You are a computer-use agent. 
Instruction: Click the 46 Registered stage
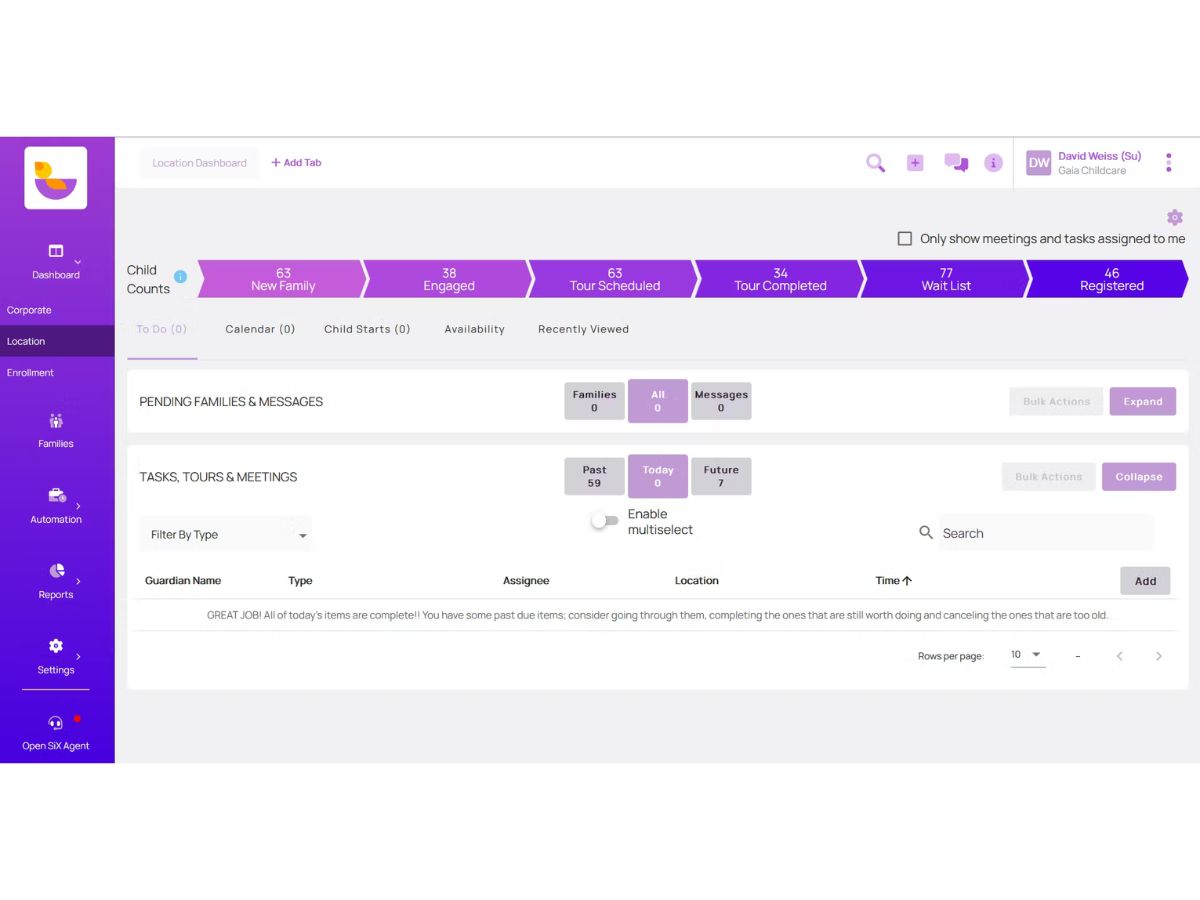(1110, 279)
